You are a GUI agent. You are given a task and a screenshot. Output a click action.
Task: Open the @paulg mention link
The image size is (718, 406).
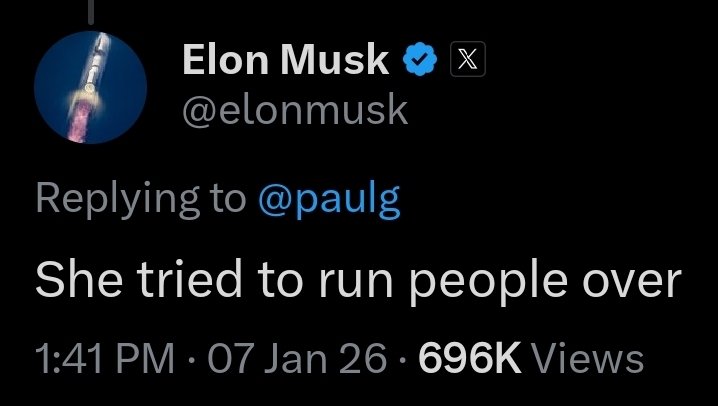(329, 198)
